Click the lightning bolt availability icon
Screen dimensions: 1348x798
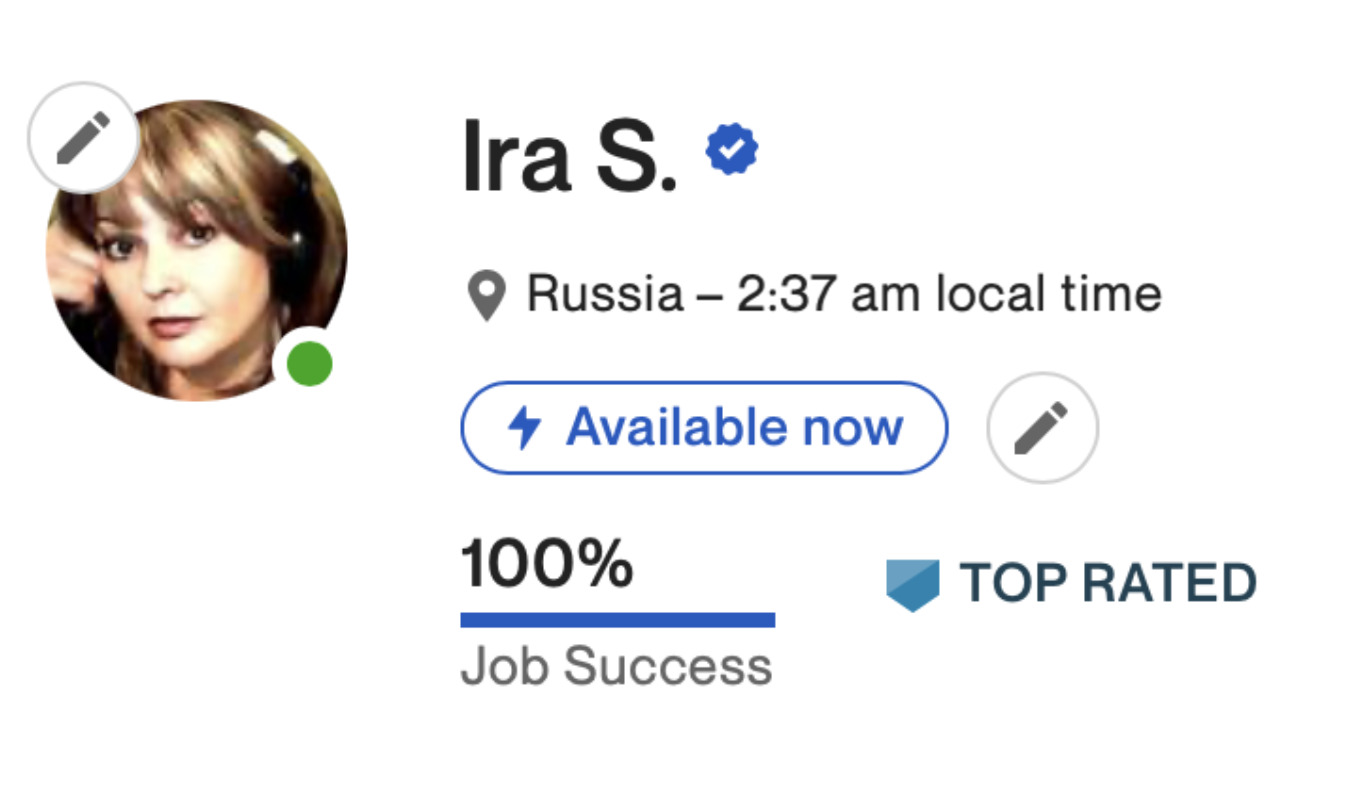pos(525,428)
